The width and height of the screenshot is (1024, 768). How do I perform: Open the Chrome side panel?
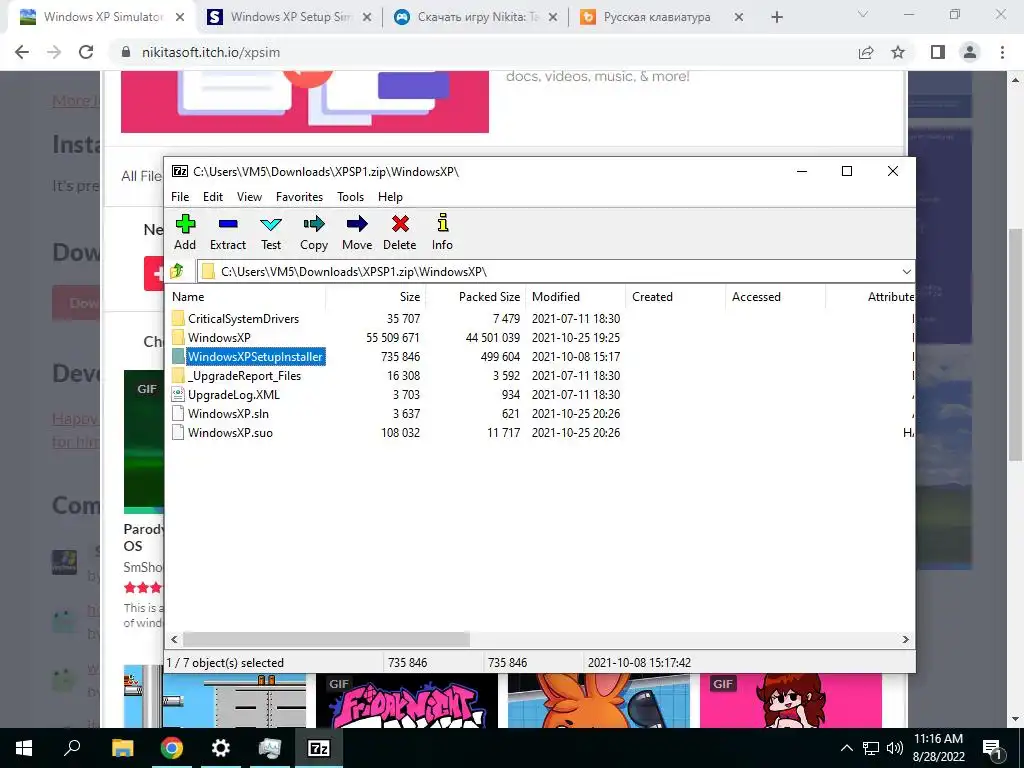pos(938,52)
